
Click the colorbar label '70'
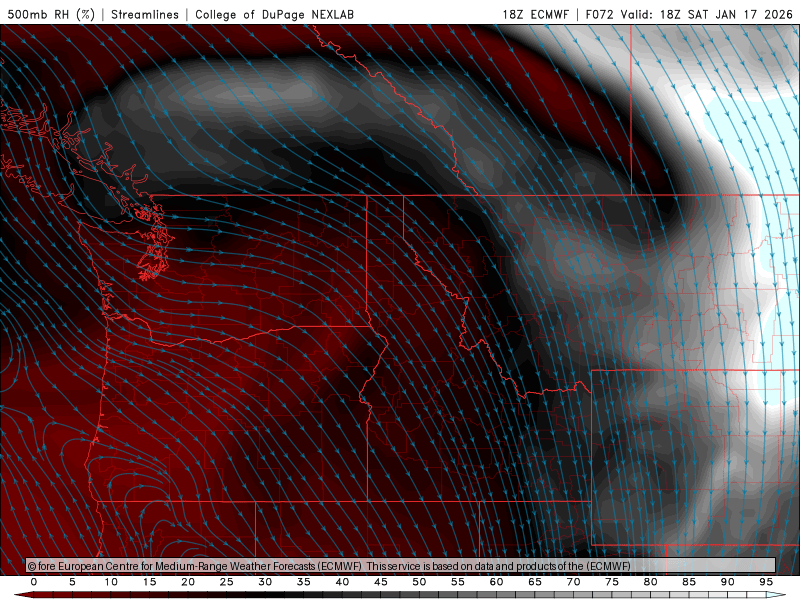click(x=573, y=582)
